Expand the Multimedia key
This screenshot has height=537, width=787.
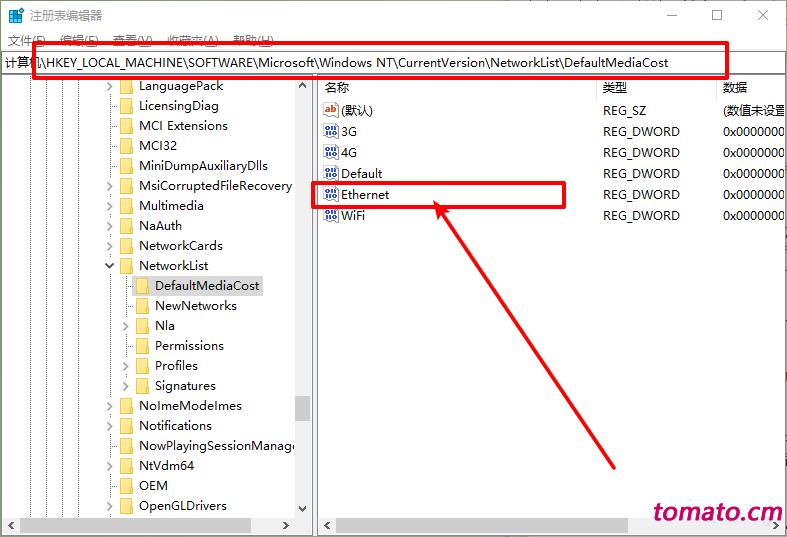109,206
